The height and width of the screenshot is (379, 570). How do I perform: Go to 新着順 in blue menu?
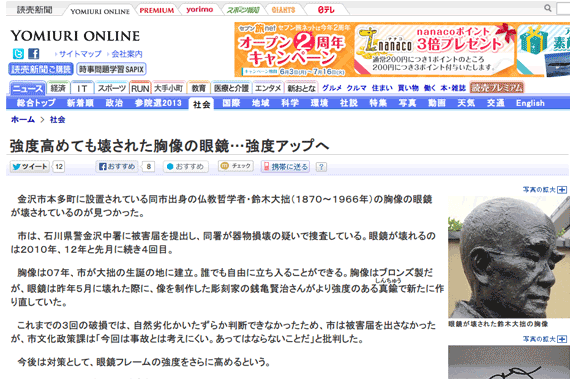[x=80, y=103]
